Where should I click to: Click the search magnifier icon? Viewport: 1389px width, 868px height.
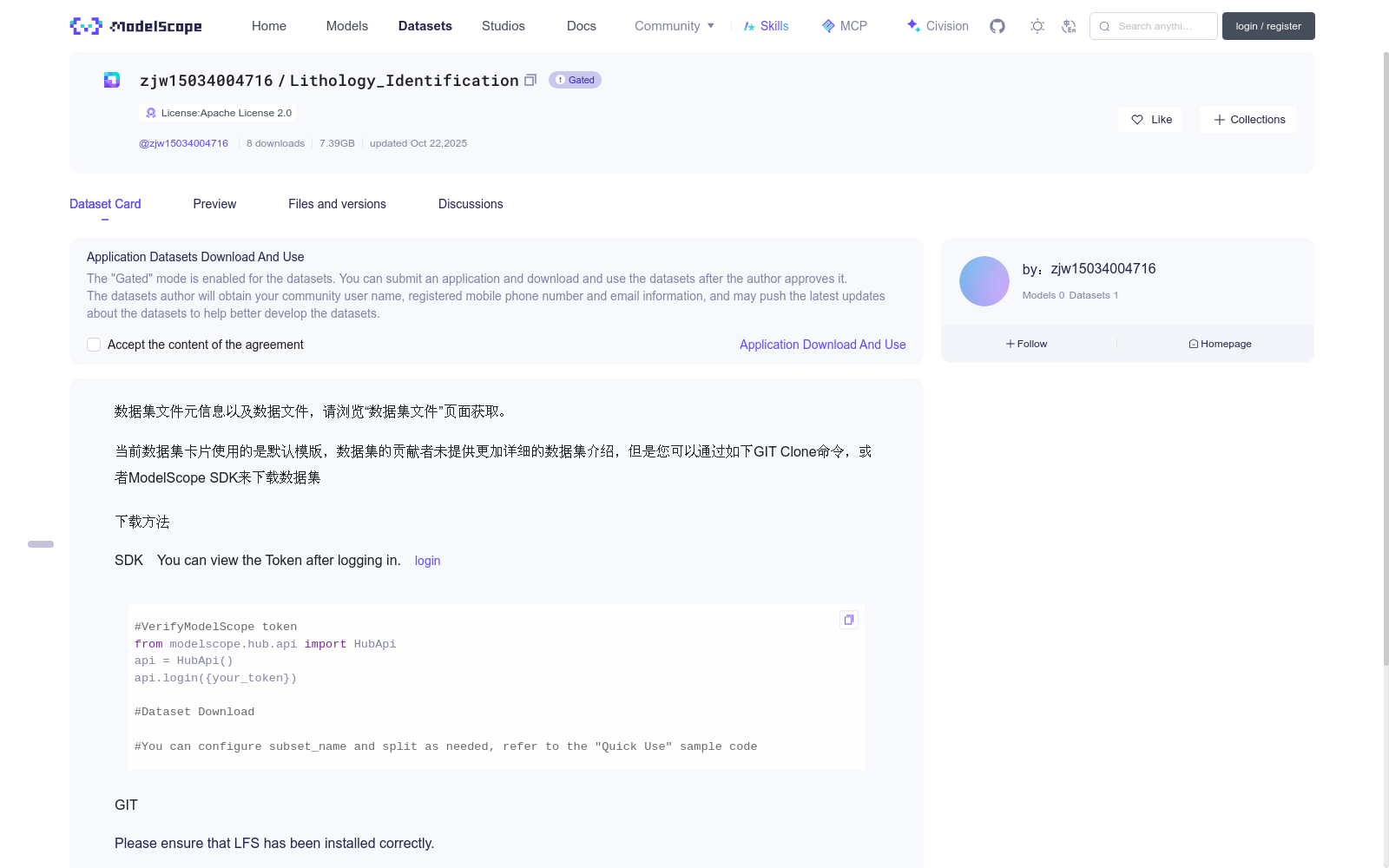[1104, 26]
